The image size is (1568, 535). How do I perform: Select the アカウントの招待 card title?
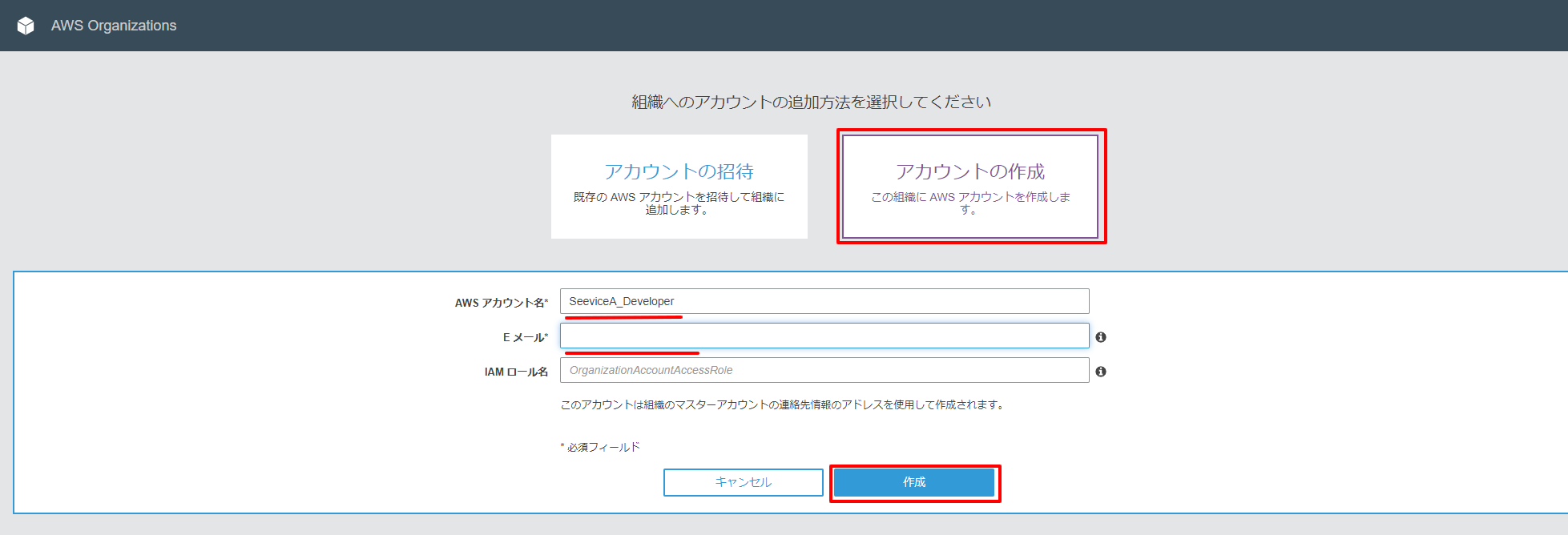(679, 171)
